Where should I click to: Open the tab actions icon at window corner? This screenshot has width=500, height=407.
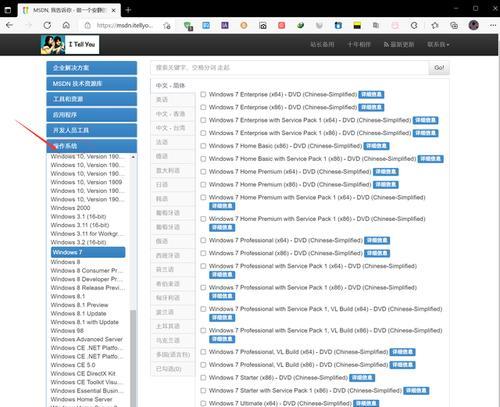tap(7, 10)
